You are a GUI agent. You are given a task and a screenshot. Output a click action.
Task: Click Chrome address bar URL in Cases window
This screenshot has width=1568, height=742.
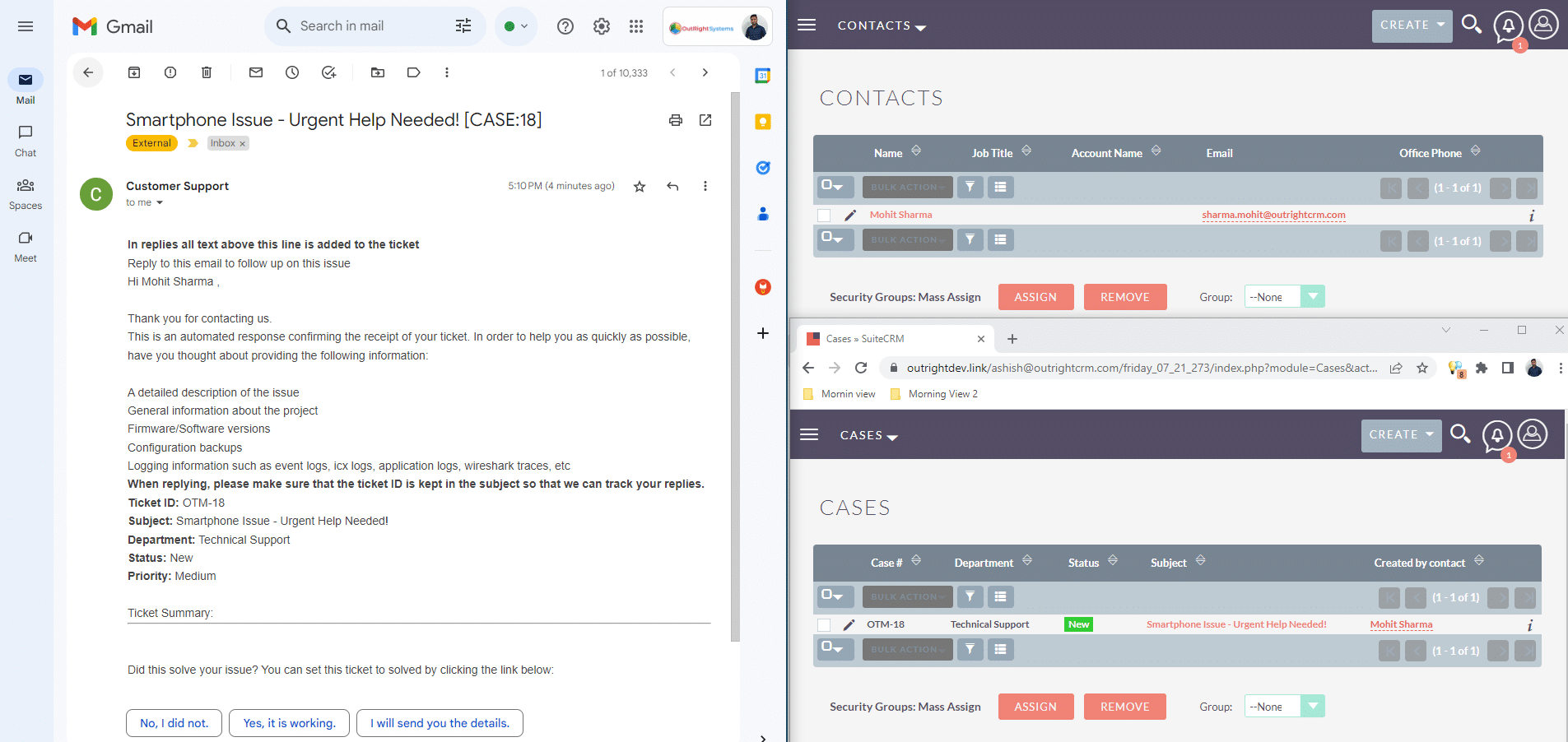coord(1142,368)
